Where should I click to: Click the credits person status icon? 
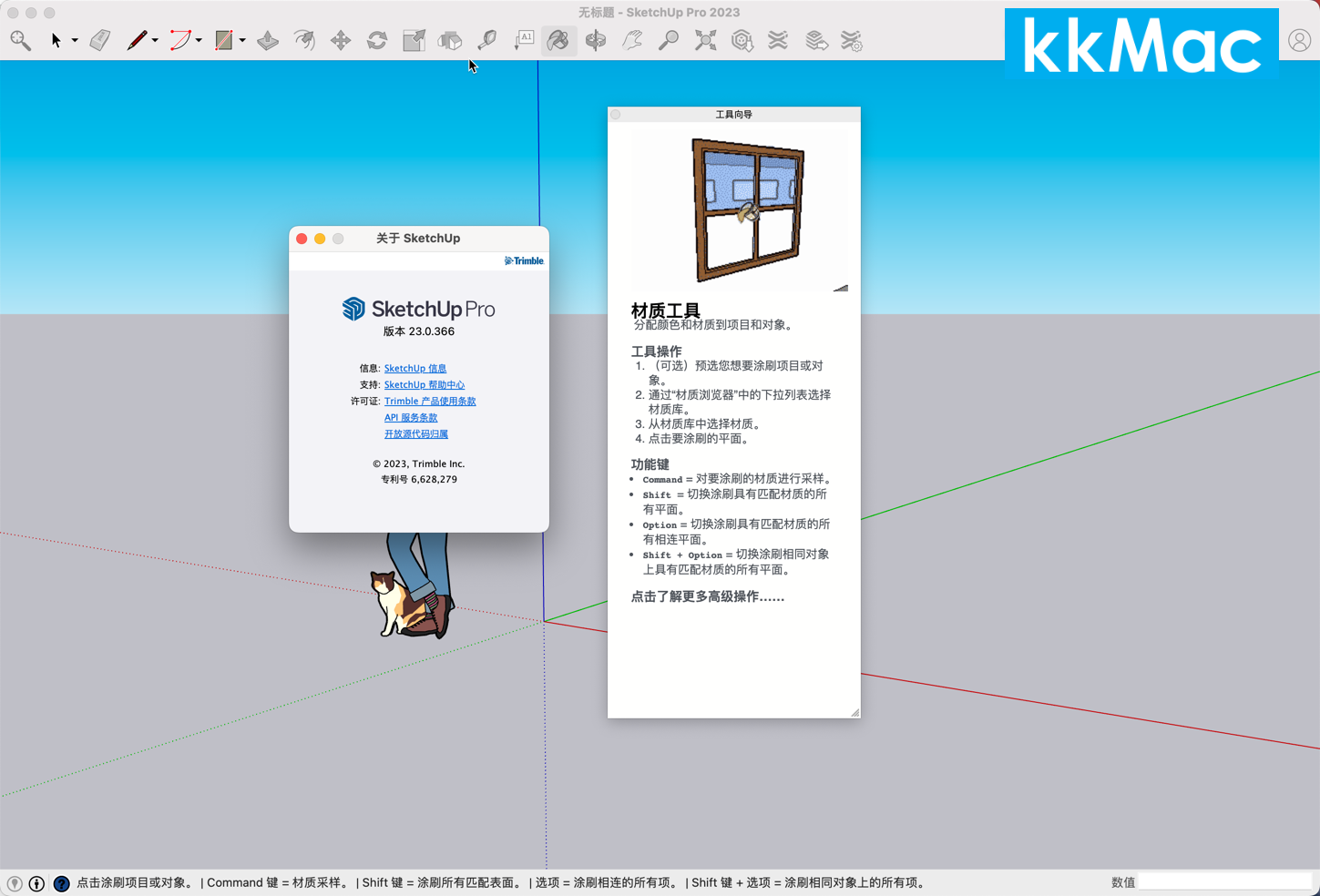[x=37, y=883]
